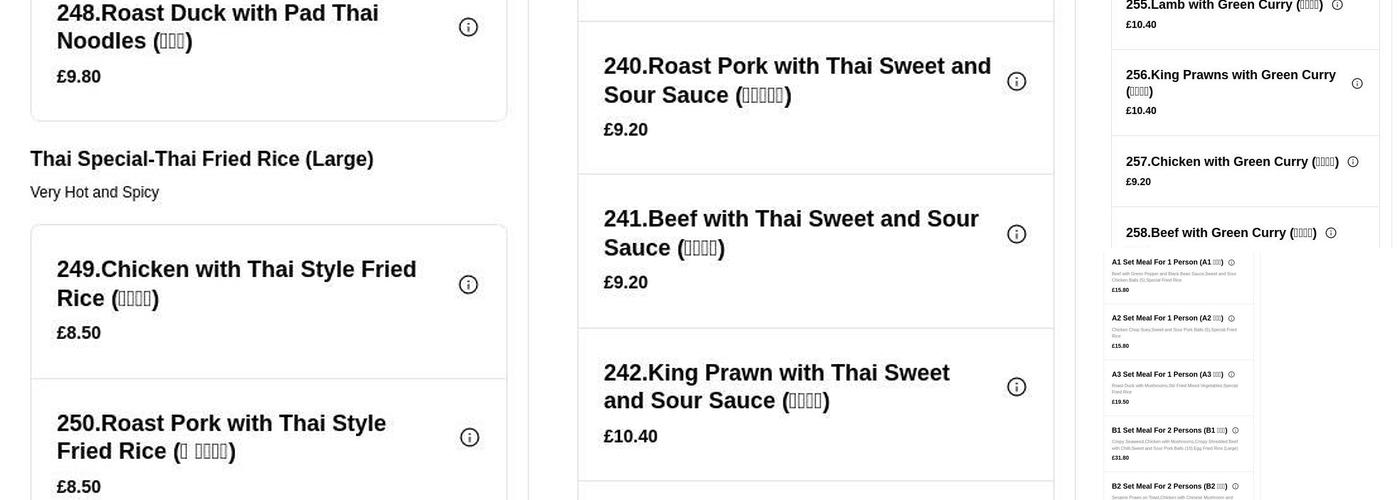This screenshot has height=500, width=1400.
Task: Show info for A2 Set Meal
Action: pos(1231,319)
